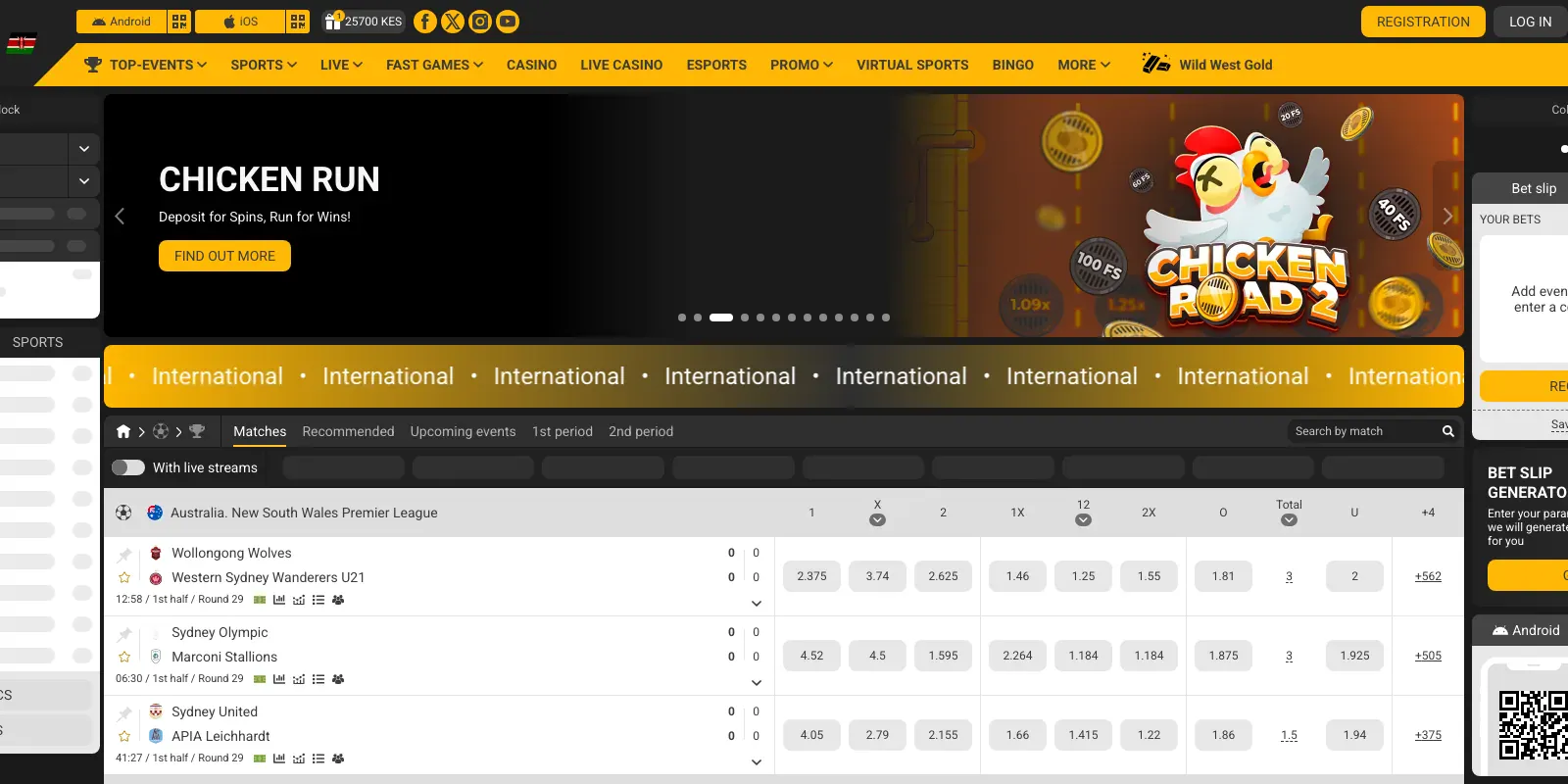The width and height of the screenshot is (1568, 784).
Task: Jump to the last banner pagination dot
Action: pyautogui.click(x=886, y=318)
